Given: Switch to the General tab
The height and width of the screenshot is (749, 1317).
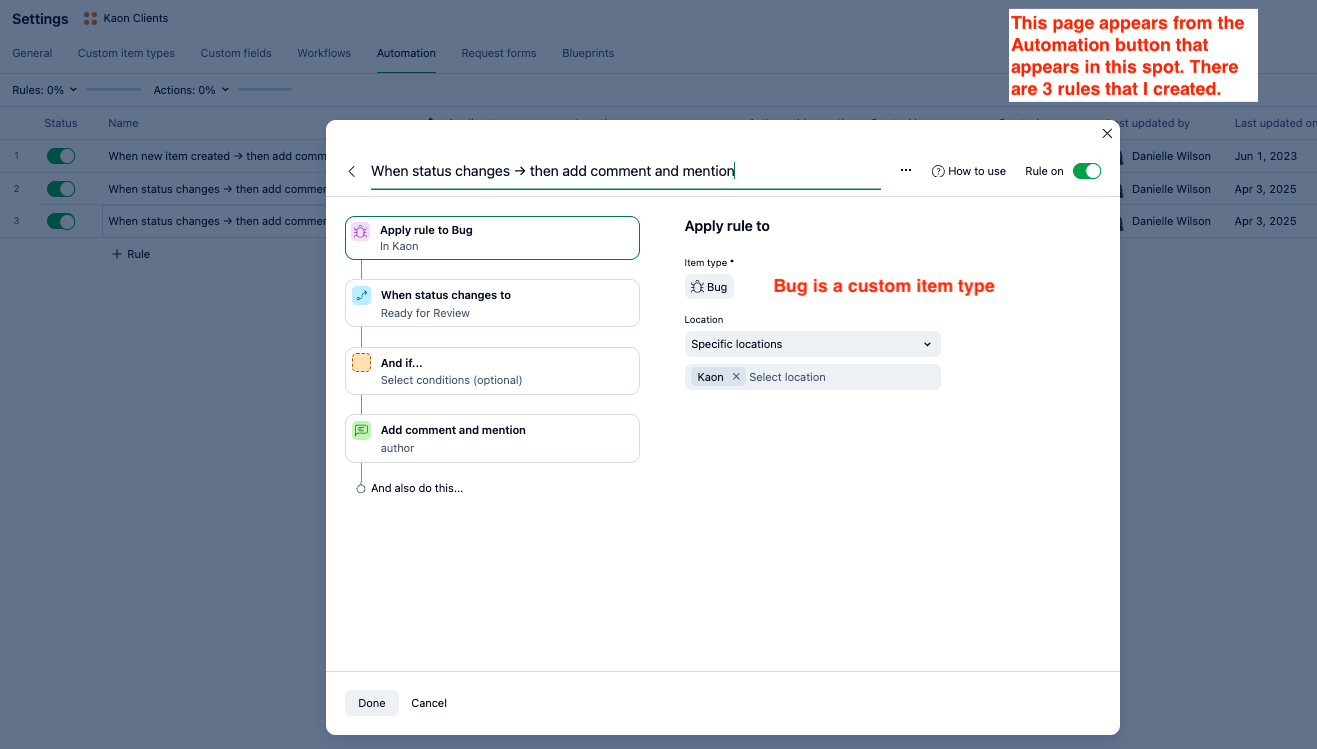Looking at the screenshot, I should pyautogui.click(x=32, y=53).
